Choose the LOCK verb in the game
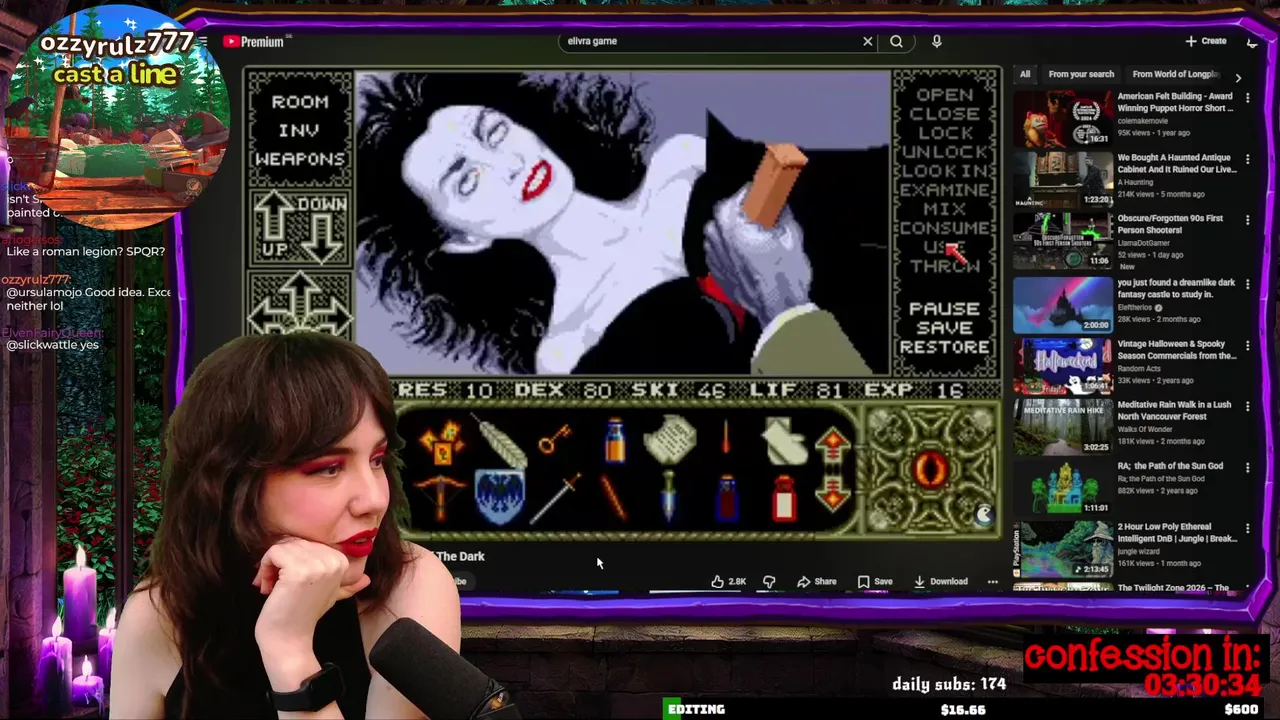The width and height of the screenshot is (1280, 720). click(944, 133)
